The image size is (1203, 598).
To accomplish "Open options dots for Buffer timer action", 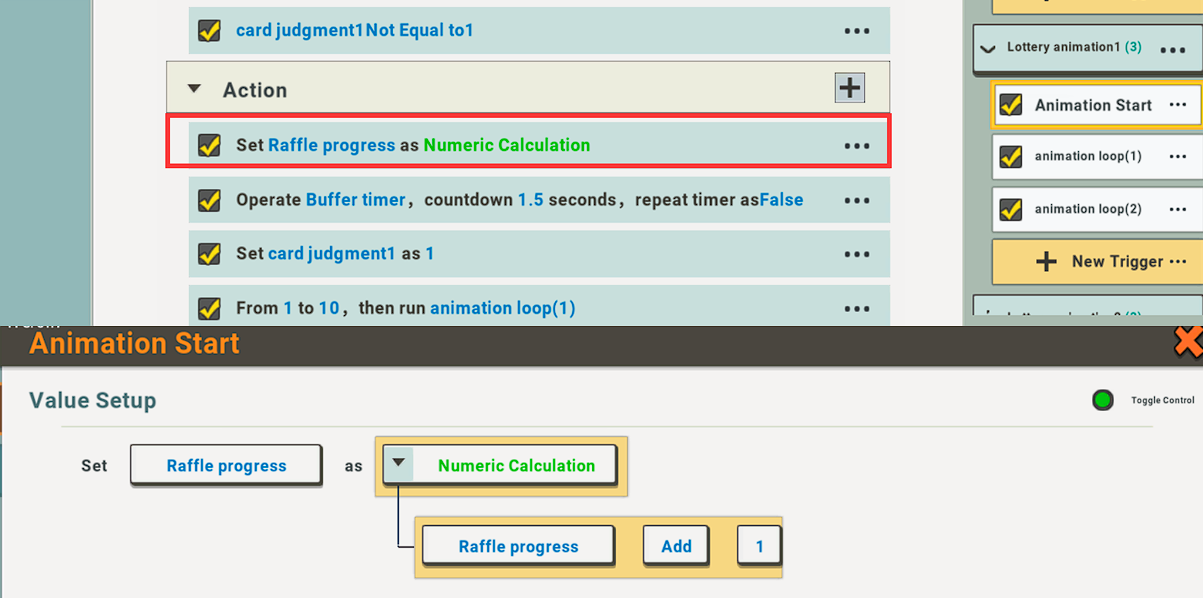I will click(857, 200).
